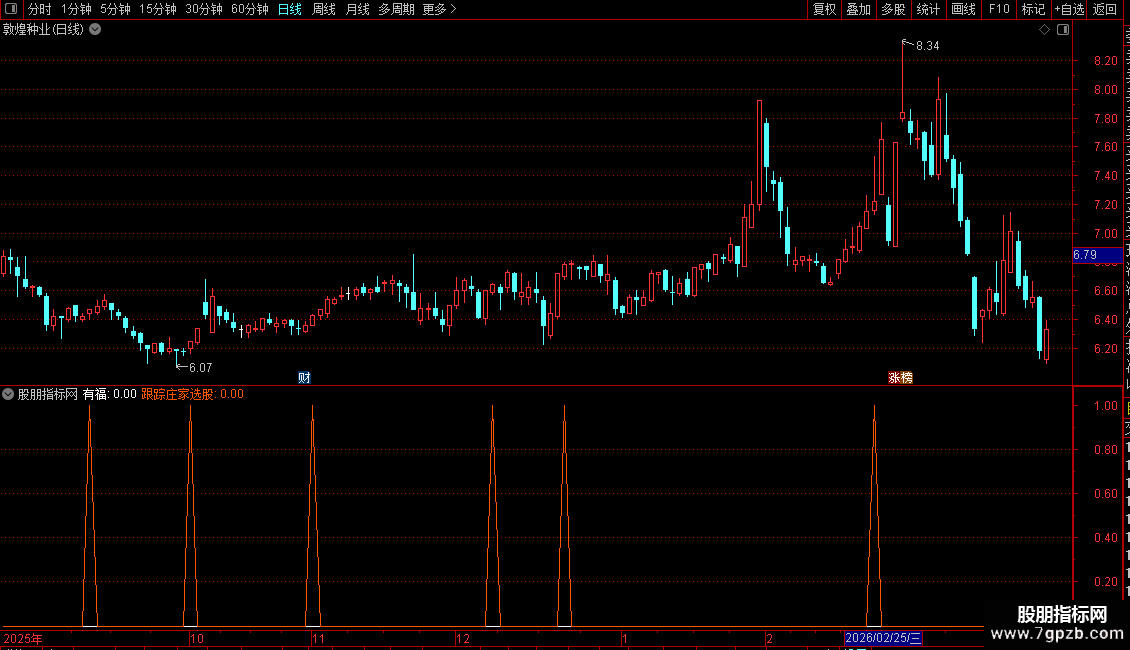Screen dimensions: 1130x650
Task: Select the 1分钟 period tab
Action: click(76, 9)
